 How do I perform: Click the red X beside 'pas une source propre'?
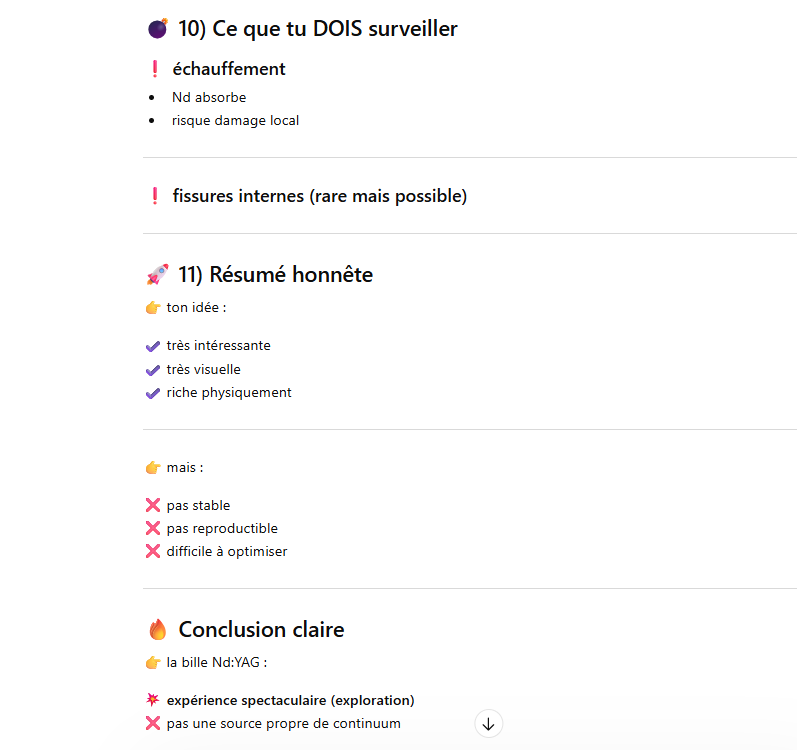coord(153,723)
